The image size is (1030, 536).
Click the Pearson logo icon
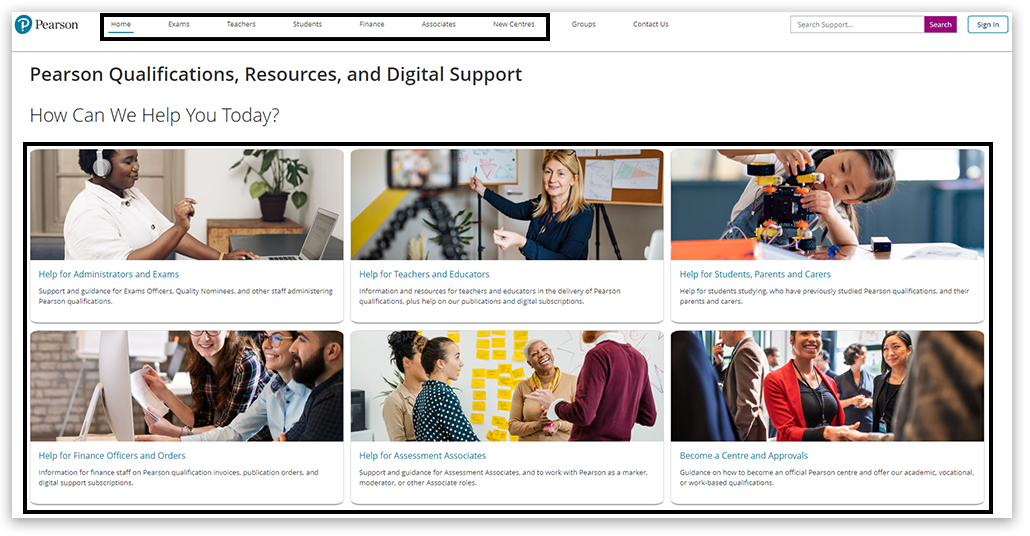point(23,25)
